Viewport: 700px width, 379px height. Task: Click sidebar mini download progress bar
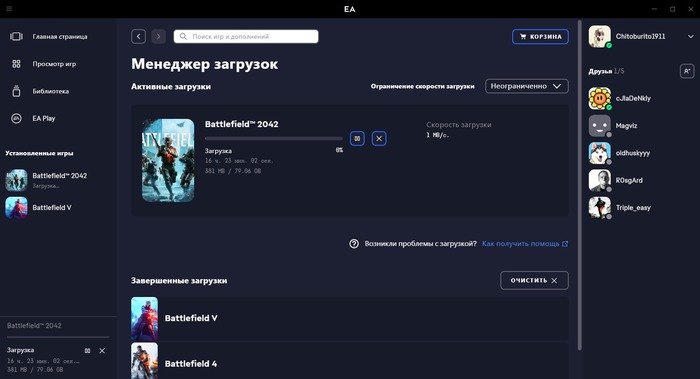click(x=58, y=337)
